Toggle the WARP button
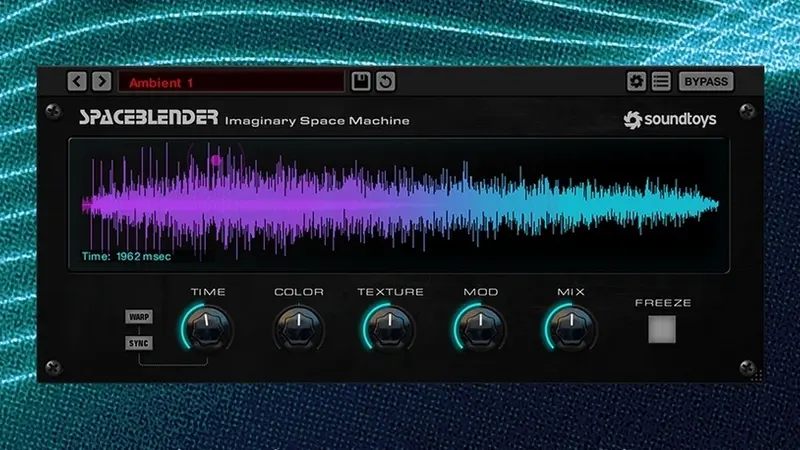This screenshot has width=800, height=450. click(x=139, y=317)
